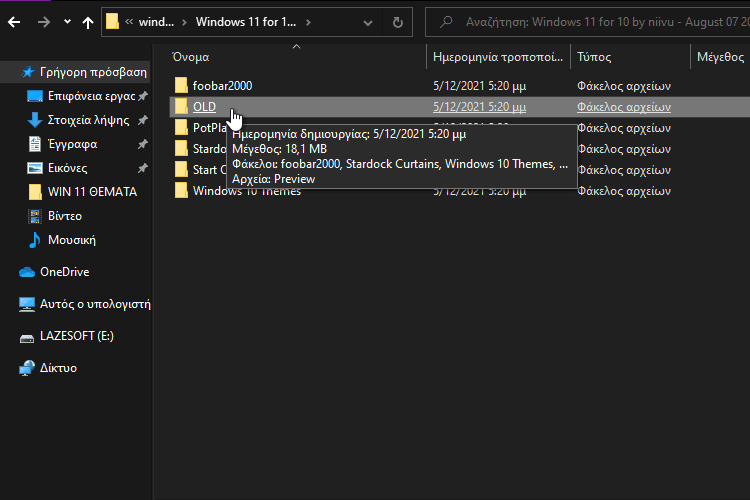
Task: Open Αυτός ο υπολογιστής in sidebar
Action: (95, 304)
